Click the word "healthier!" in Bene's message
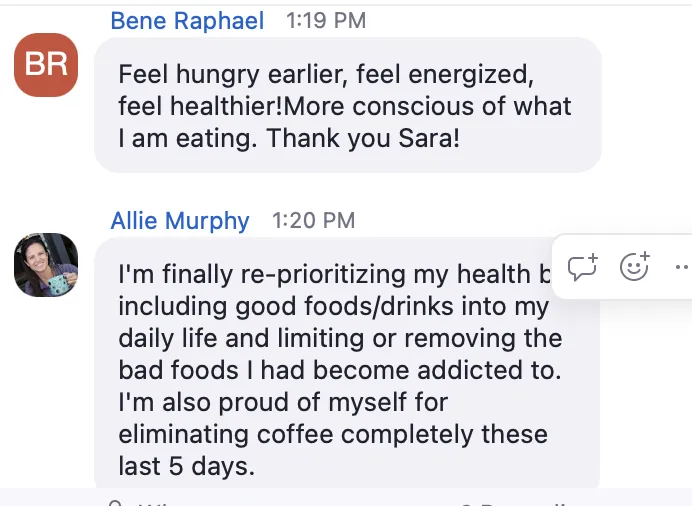 [226, 106]
